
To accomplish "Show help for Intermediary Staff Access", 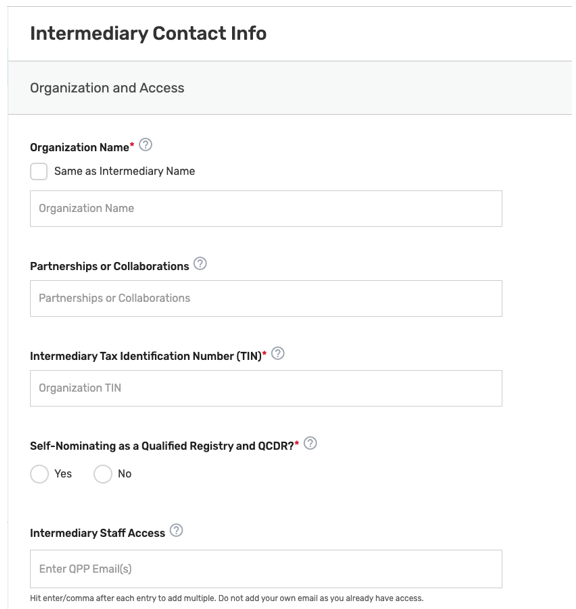I will pyautogui.click(x=176, y=531).
